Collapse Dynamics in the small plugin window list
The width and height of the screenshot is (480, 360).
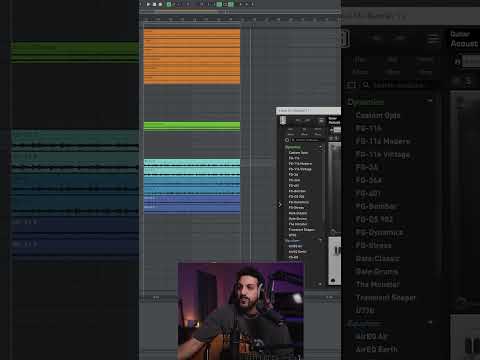321,147
